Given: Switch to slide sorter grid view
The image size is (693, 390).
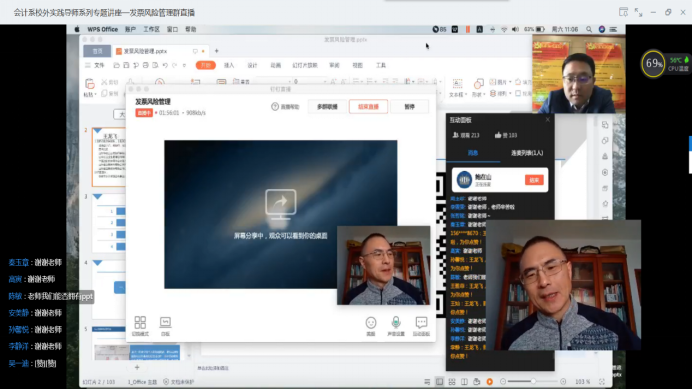Looking at the screenshot, I should click(x=452, y=382).
